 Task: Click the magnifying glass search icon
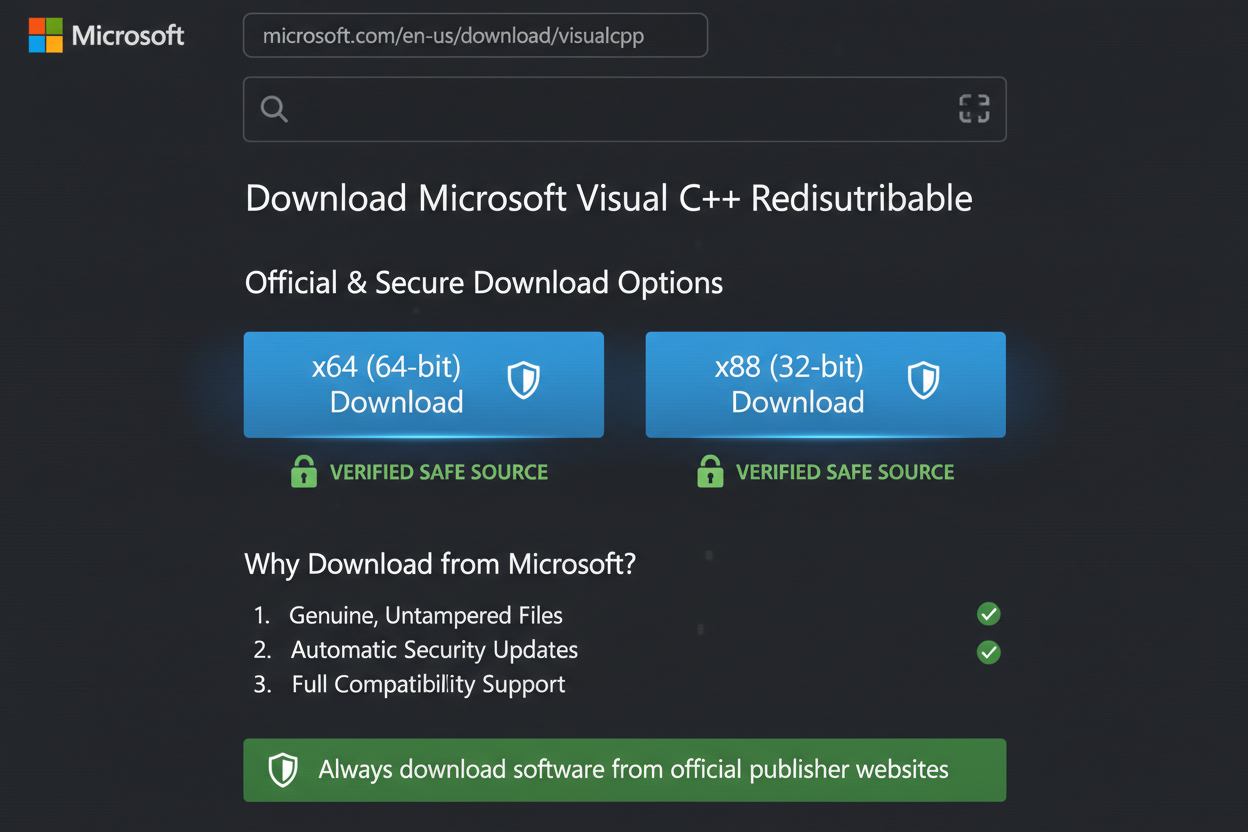coord(274,109)
